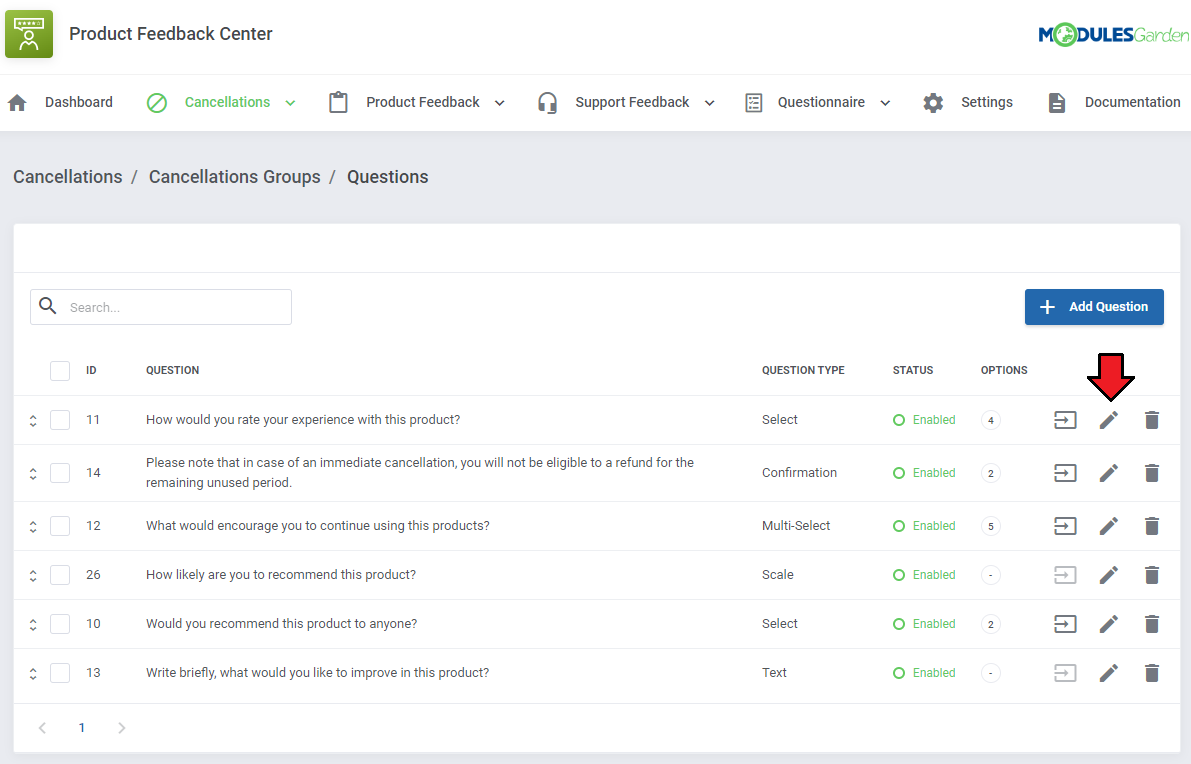Check the box for question 14
The height and width of the screenshot is (764, 1191).
coord(60,473)
